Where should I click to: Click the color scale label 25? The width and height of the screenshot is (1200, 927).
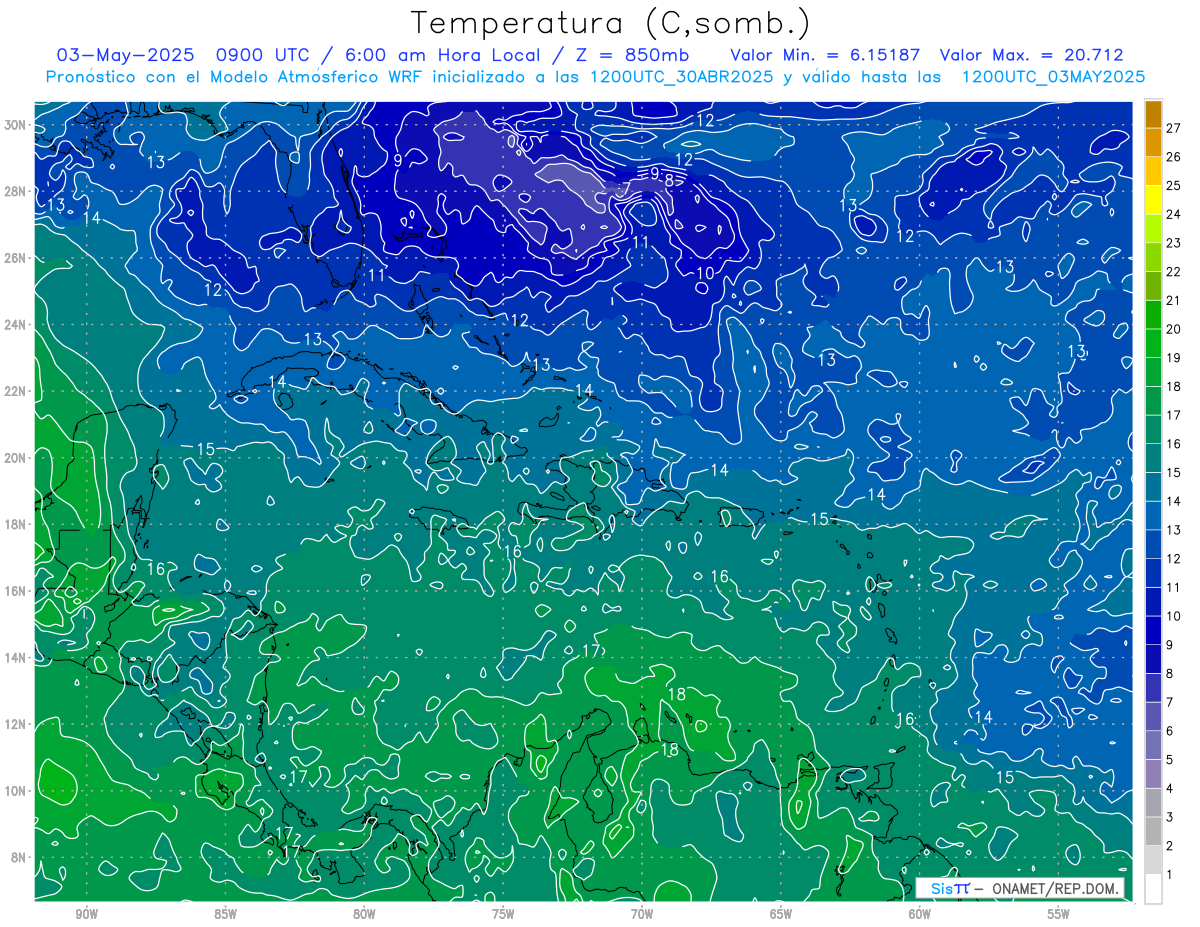pos(1173,186)
